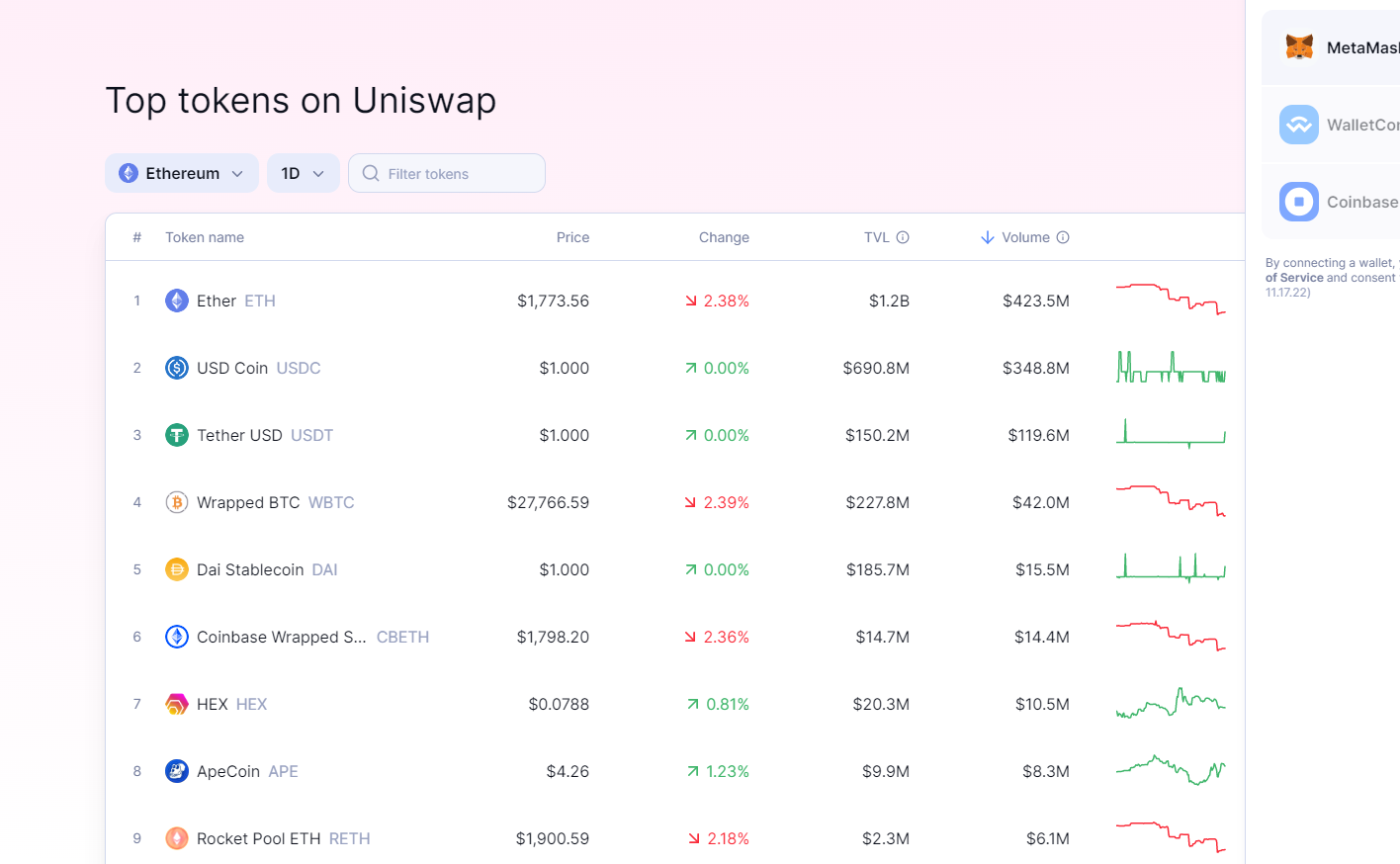
Task: Click the Ether price $1,773.56
Action: pos(553,301)
